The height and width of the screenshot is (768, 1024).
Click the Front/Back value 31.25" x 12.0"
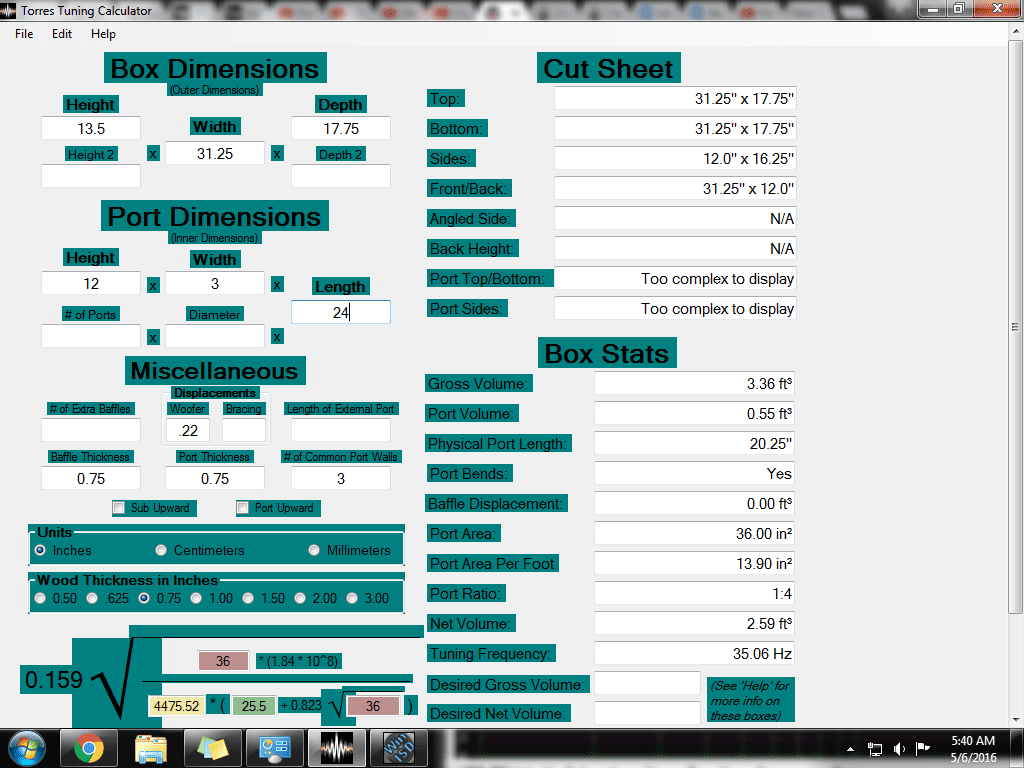point(675,188)
